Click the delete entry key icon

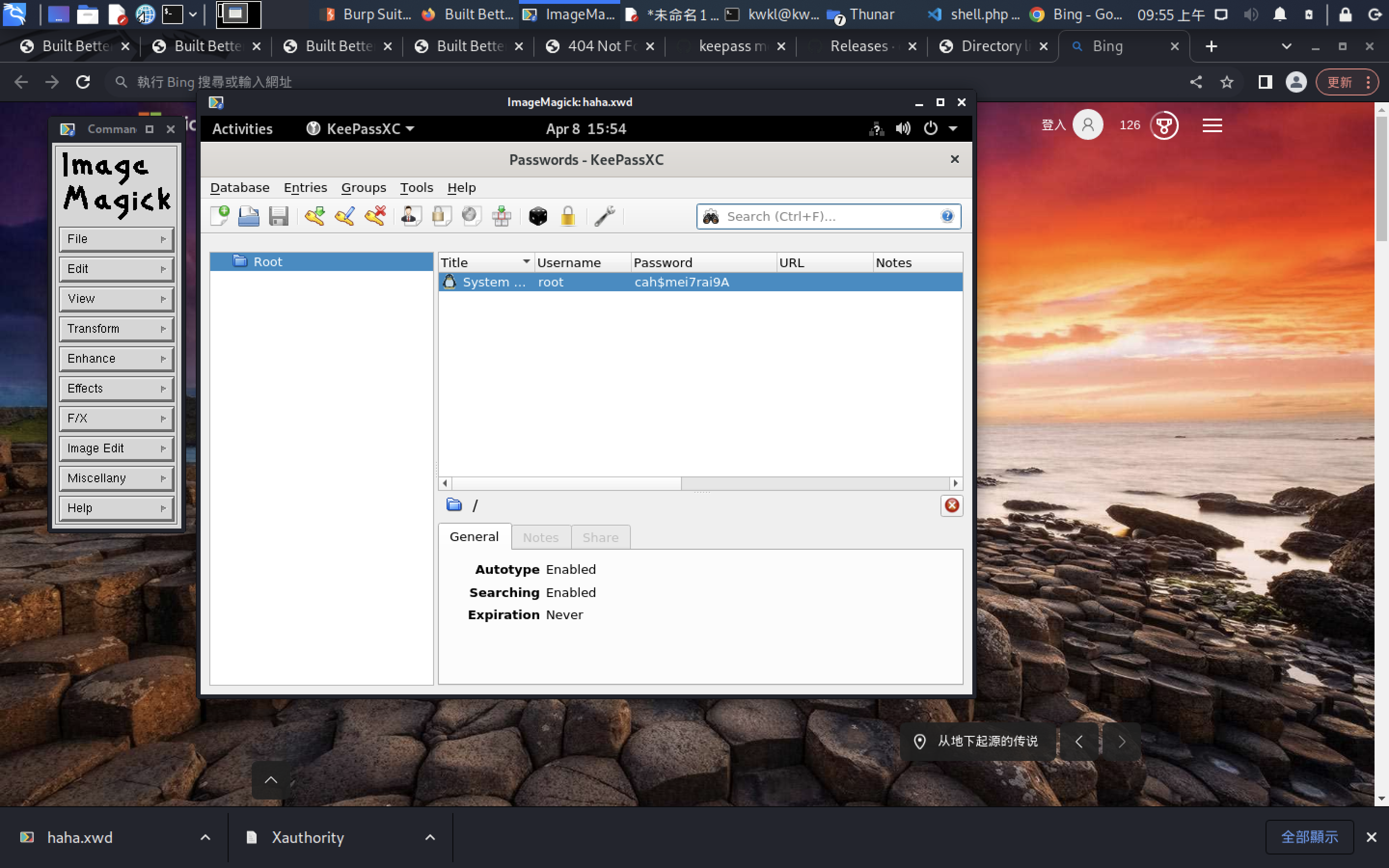click(x=375, y=216)
